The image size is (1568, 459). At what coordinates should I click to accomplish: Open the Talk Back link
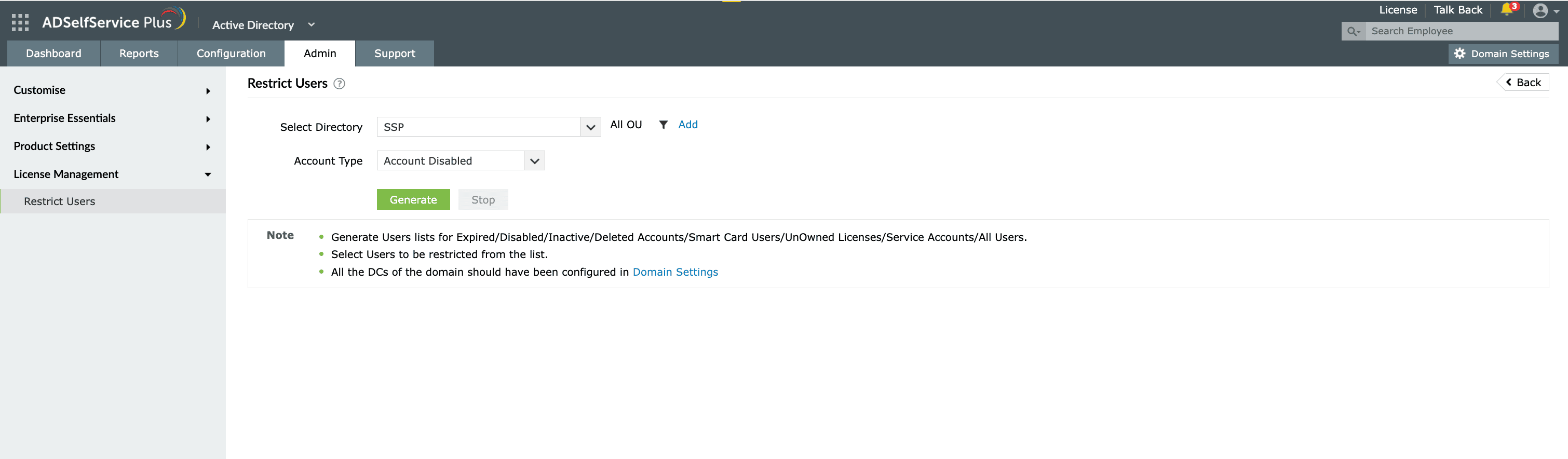(x=1458, y=10)
